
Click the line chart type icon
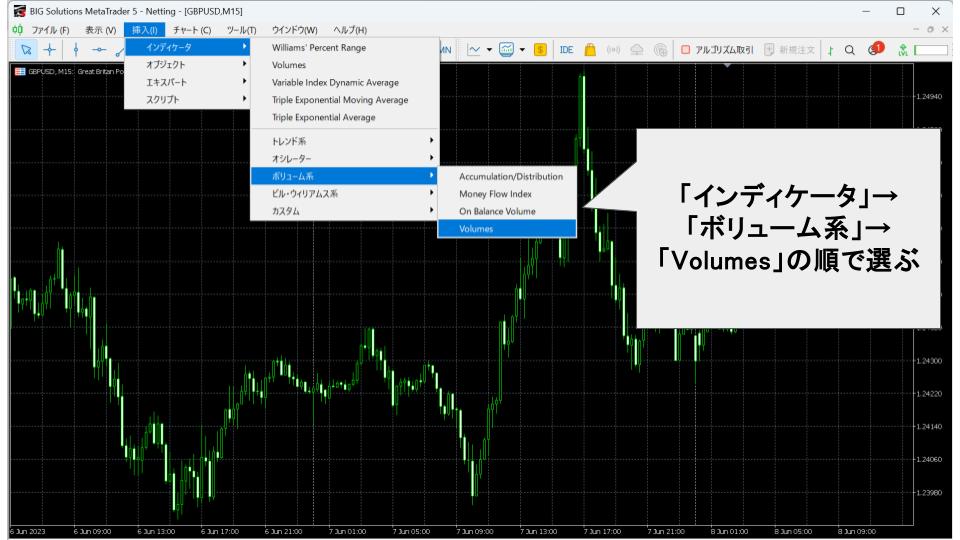coord(474,50)
